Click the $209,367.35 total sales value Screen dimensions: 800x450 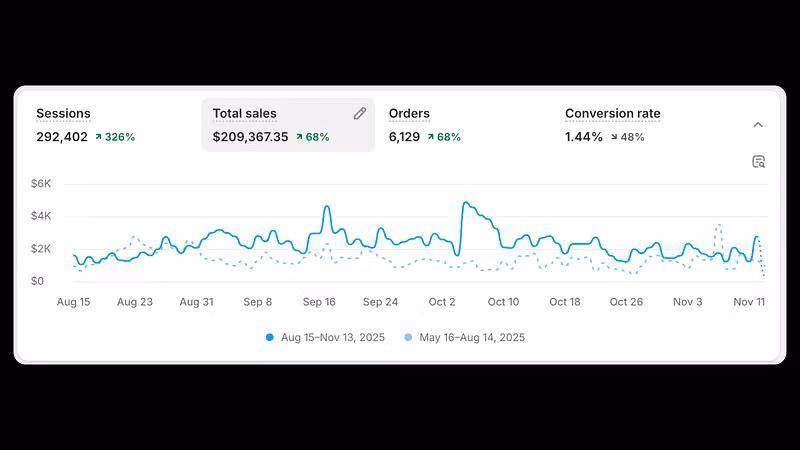point(251,137)
